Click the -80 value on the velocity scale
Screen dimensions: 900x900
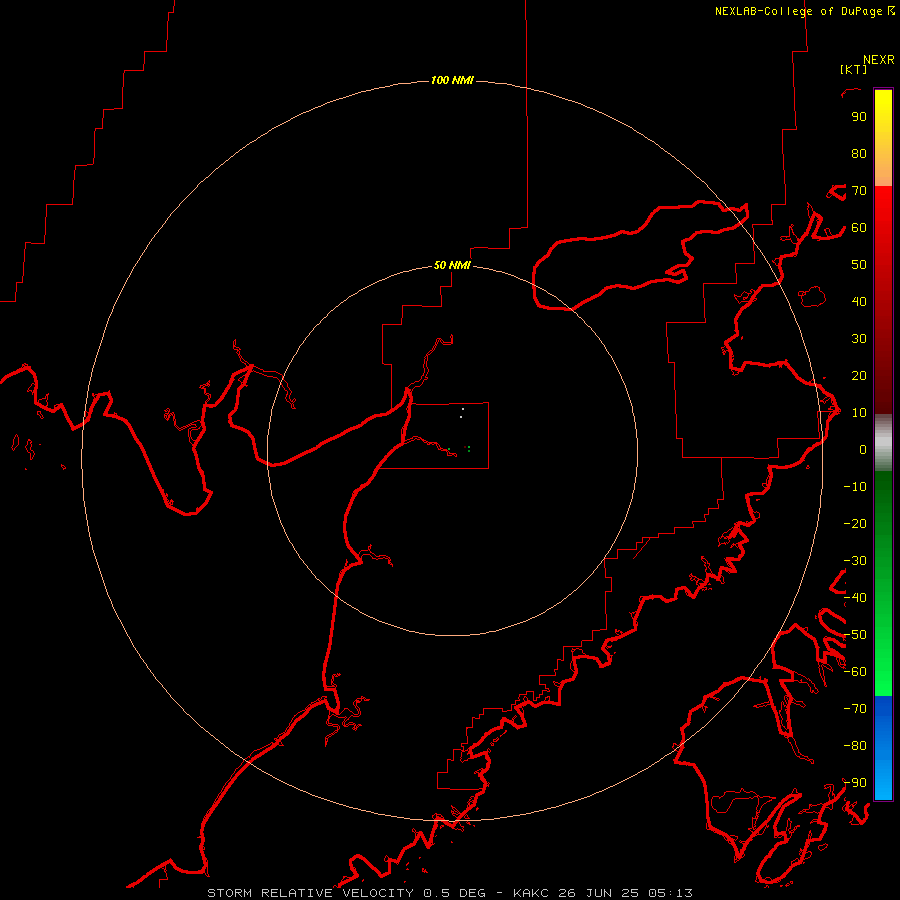tap(855, 746)
